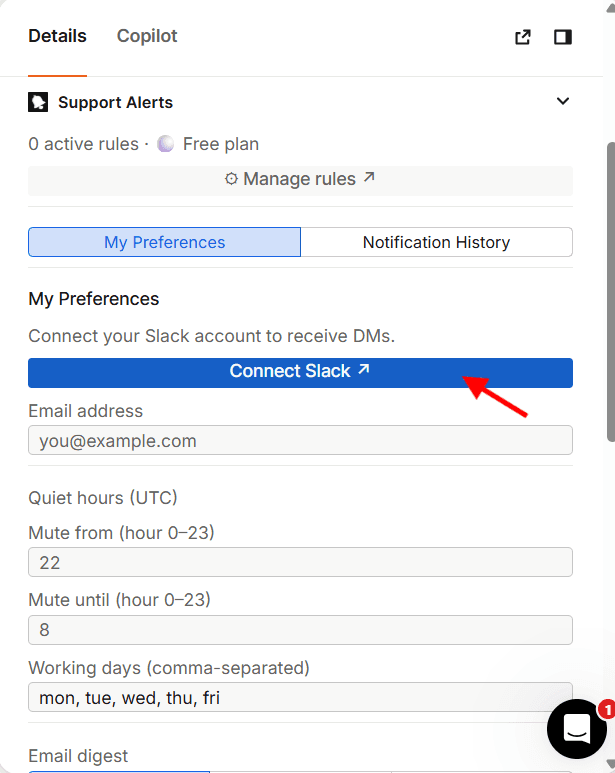The height and width of the screenshot is (773, 615).
Task: Switch to the Details tab
Action: click(x=57, y=36)
